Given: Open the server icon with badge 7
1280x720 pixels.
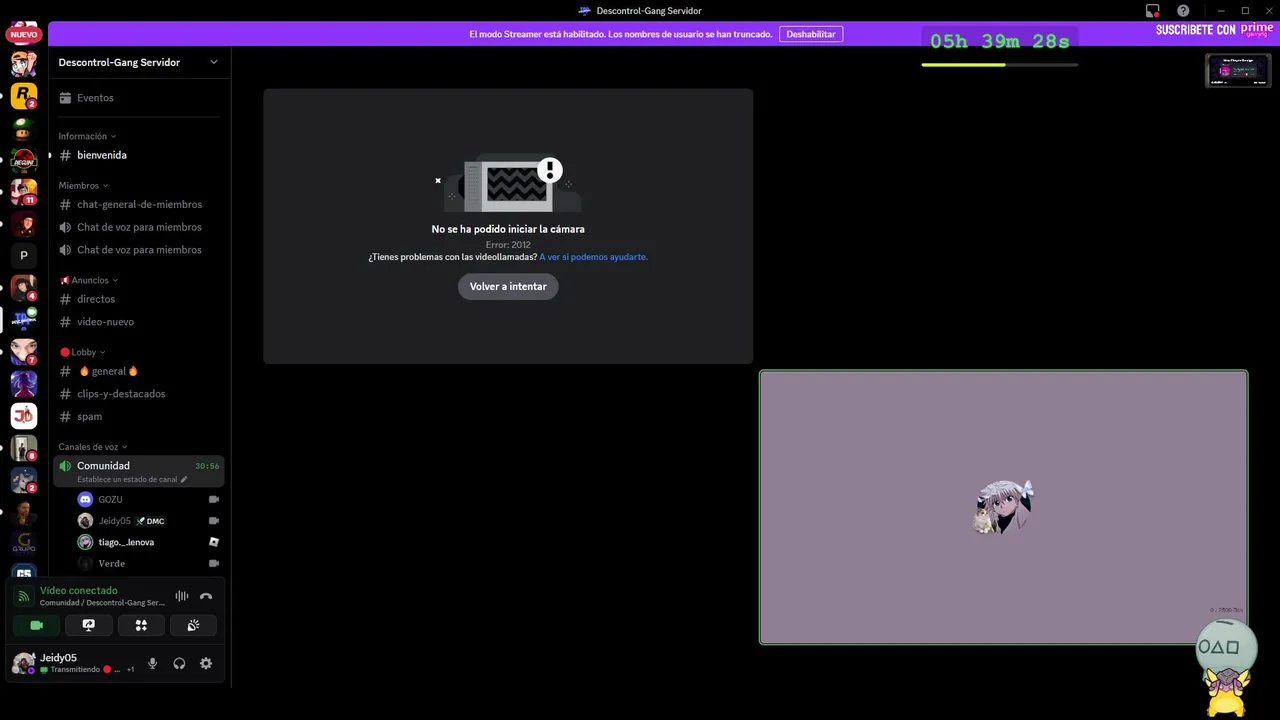Looking at the screenshot, I should click(24, 351).
